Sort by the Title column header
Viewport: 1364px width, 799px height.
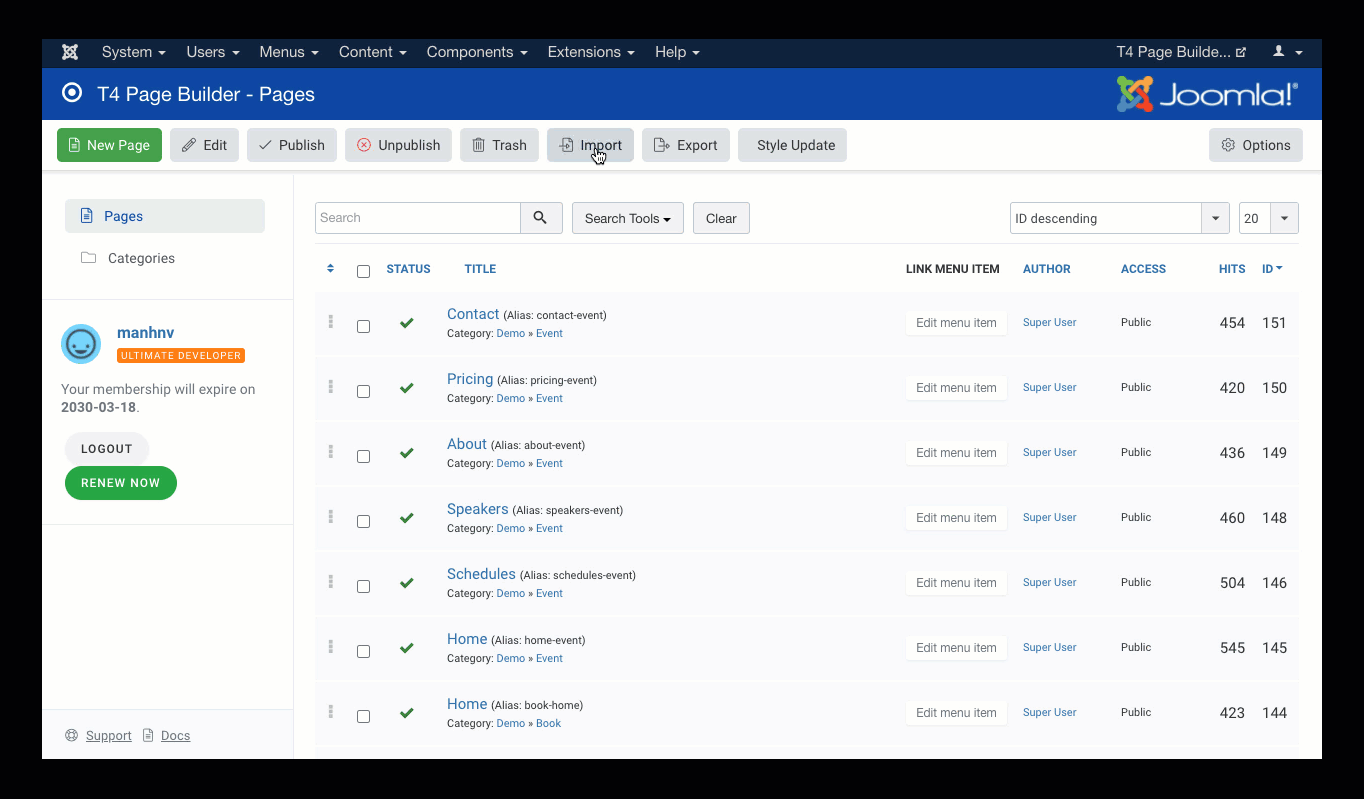[480, 269]
